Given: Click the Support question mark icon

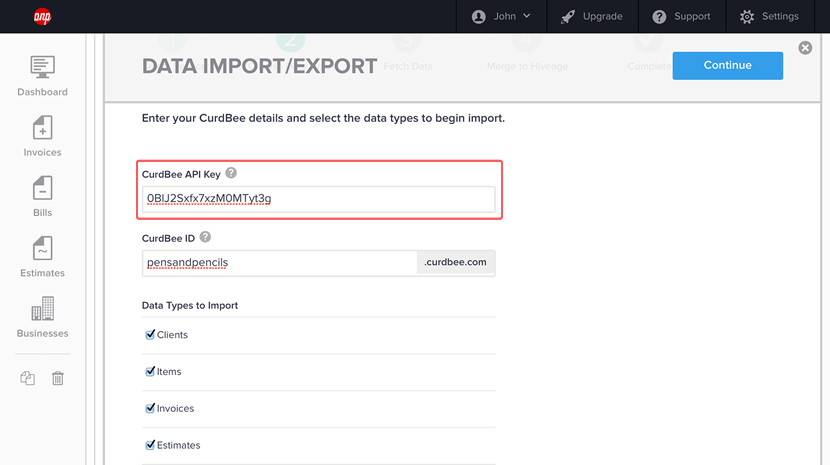Looking at the screenshot, I should click(x=659, y=17).
